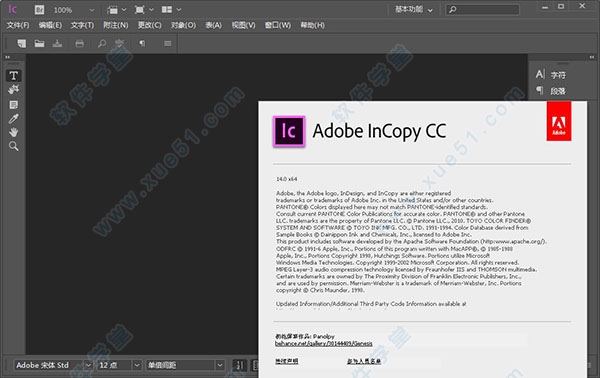Viewport: 600px width, 378px height.
Task: Expand the 基本功能 workspace switcher
Action: pos(414,9)
